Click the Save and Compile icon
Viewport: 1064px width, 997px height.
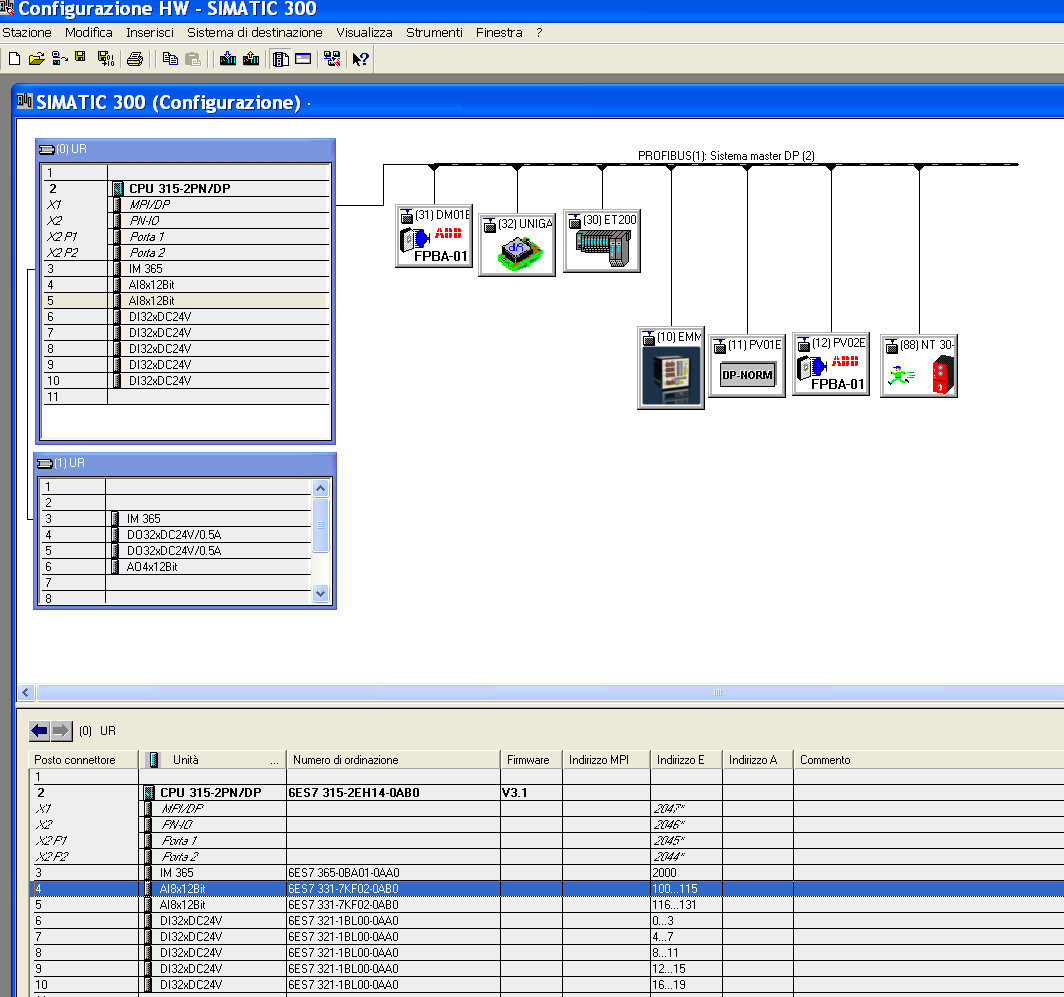point(105,59)
